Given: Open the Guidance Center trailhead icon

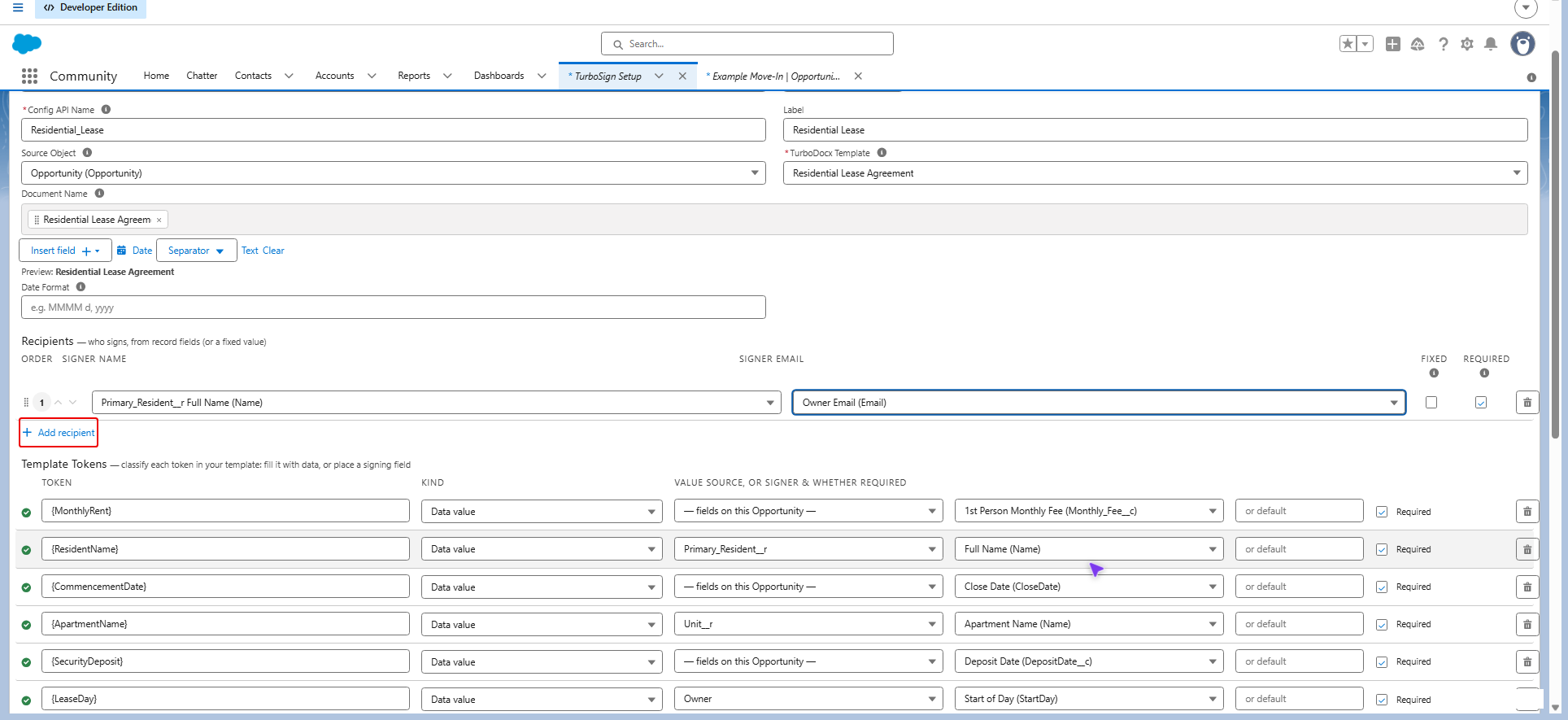Looking at the screenshot, I should pyautogui.click(x=1418, y=44).
